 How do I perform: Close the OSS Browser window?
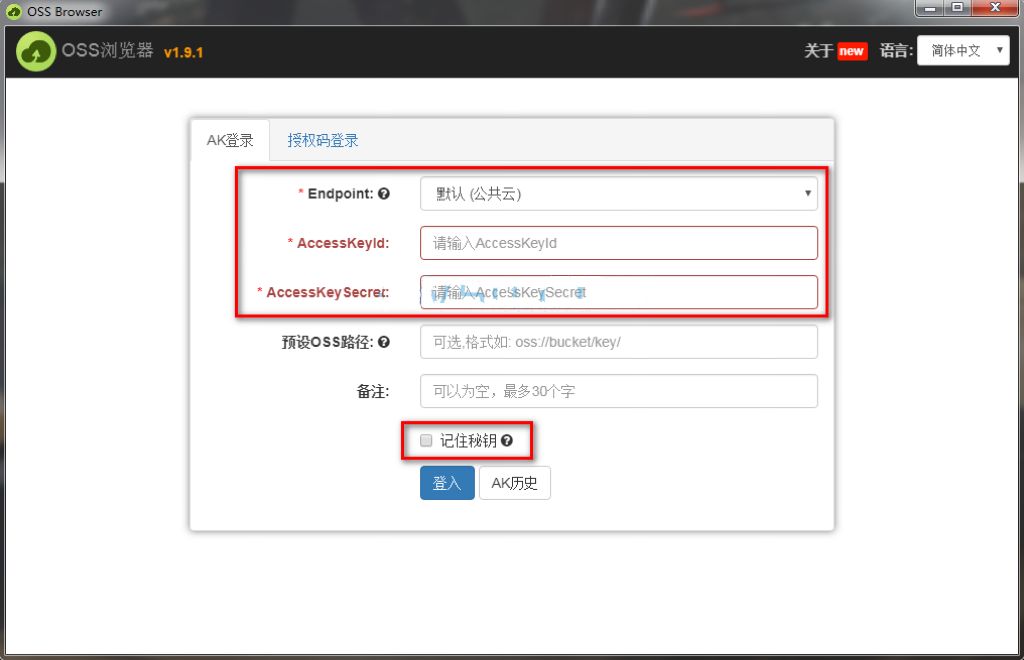pos(995,7)
